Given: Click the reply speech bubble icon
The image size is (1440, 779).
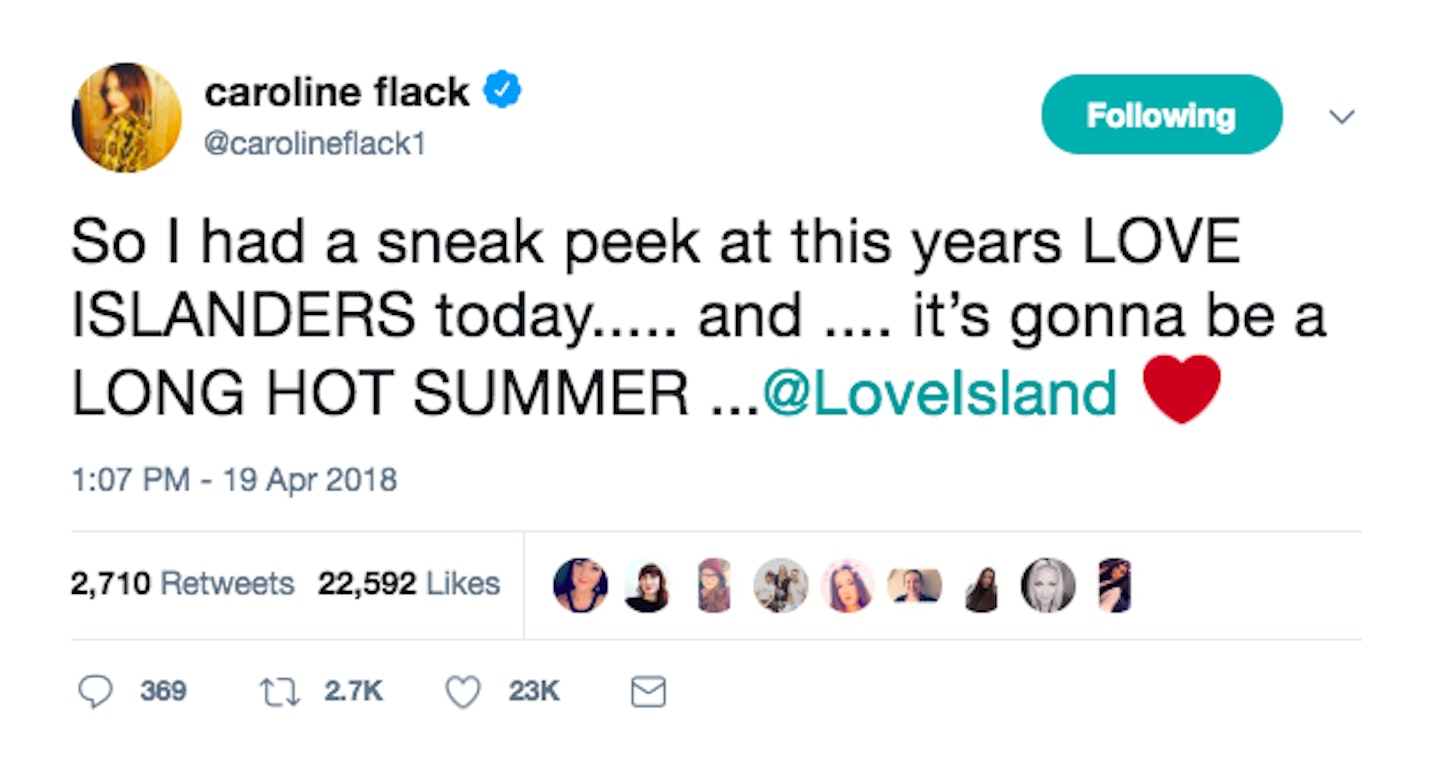Looking at the screenshot, I should 94,691.
